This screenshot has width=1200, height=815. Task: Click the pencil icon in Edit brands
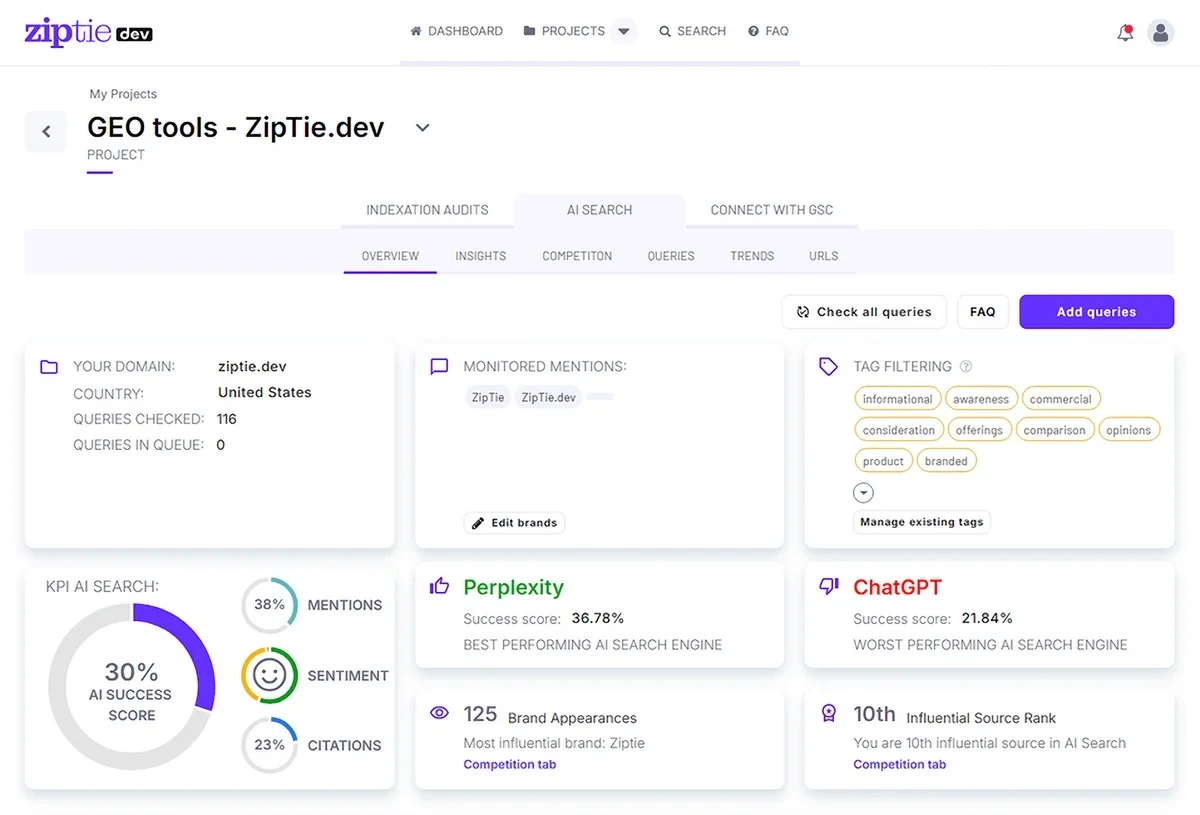tap(478, 523)
